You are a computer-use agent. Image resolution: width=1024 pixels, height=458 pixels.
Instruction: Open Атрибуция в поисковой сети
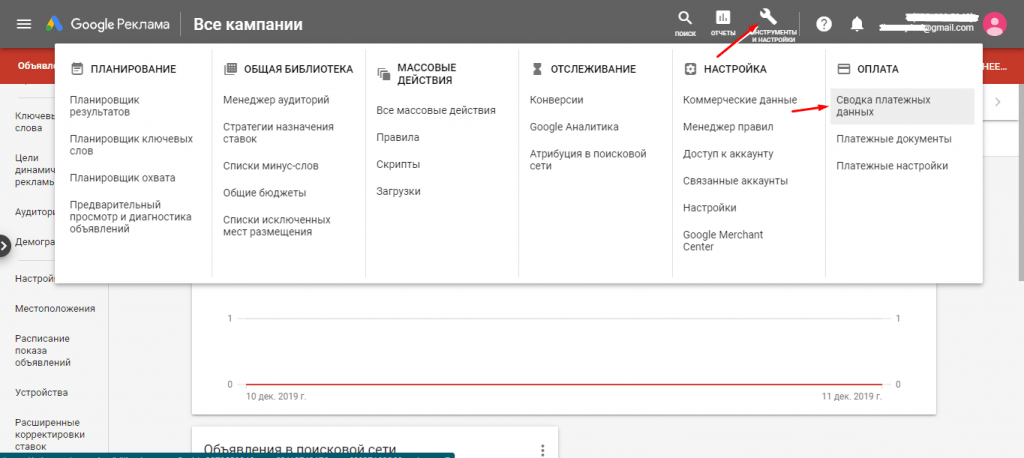pos(588,159)
